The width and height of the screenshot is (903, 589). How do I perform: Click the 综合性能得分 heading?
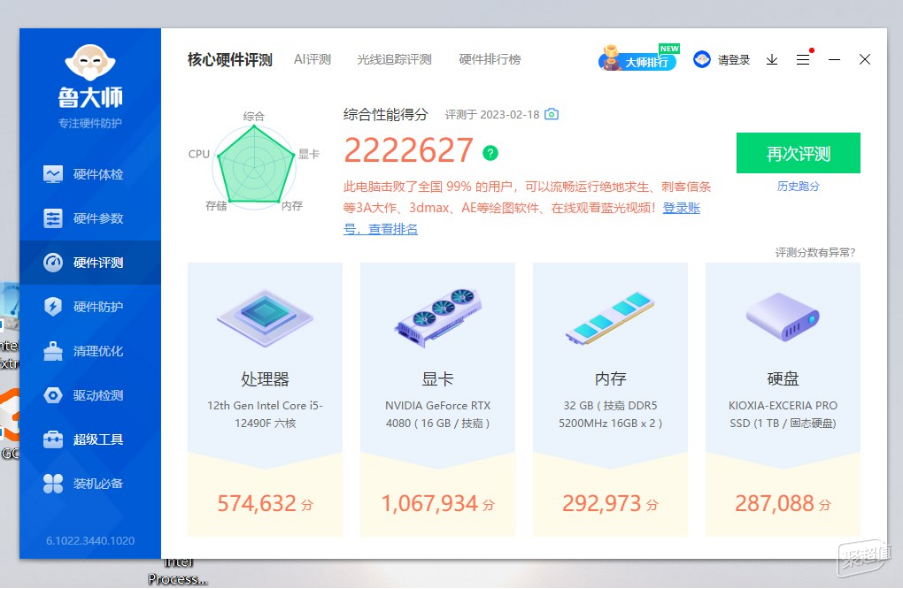coord(386,114)
